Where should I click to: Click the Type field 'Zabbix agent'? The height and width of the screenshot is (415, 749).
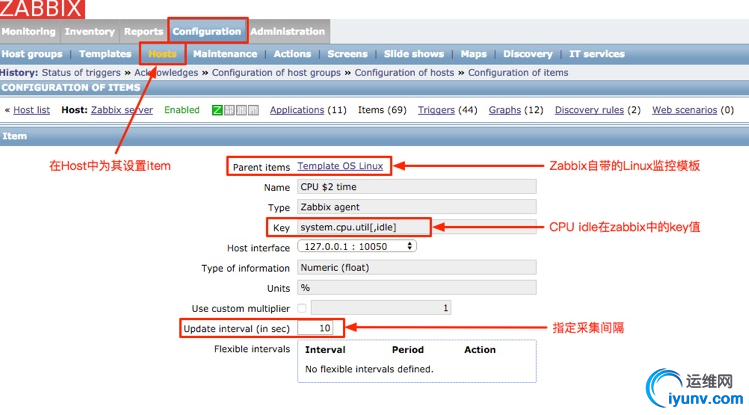tap(417, 207)
